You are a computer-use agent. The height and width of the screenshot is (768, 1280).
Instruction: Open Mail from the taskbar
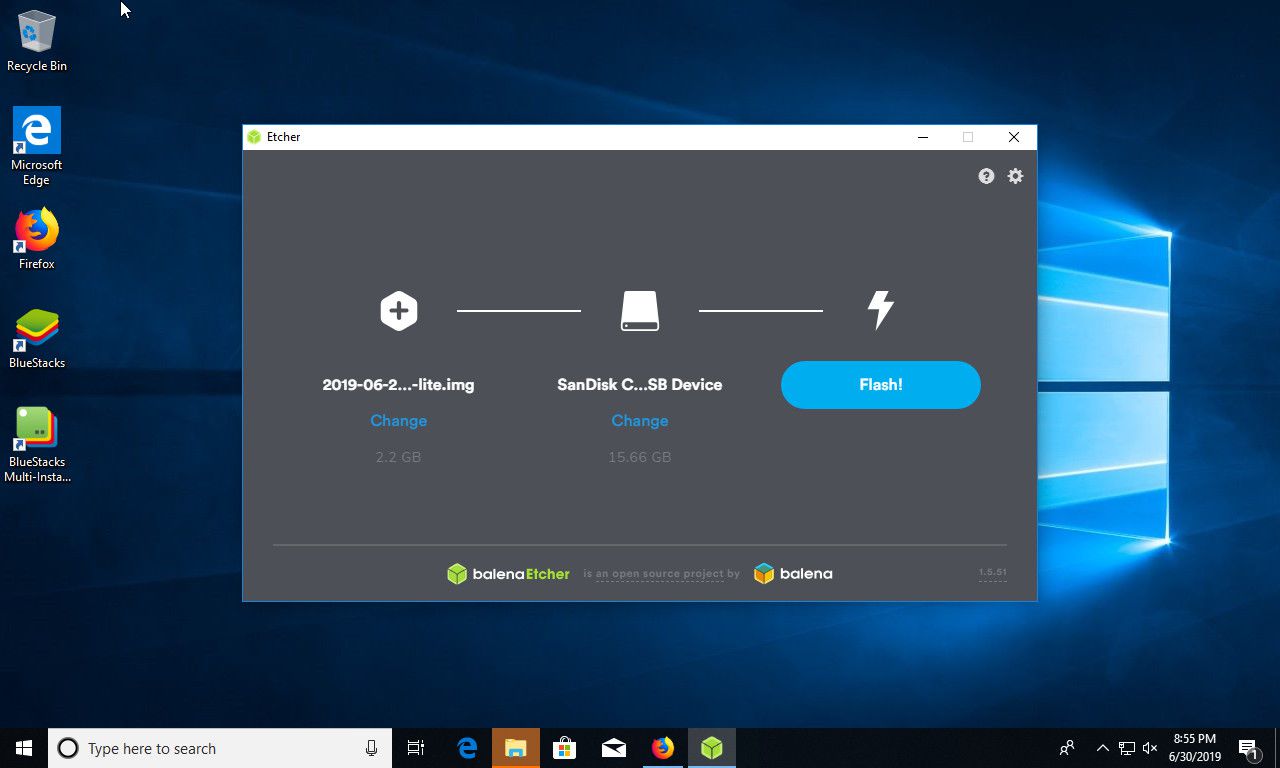(614, 748)
